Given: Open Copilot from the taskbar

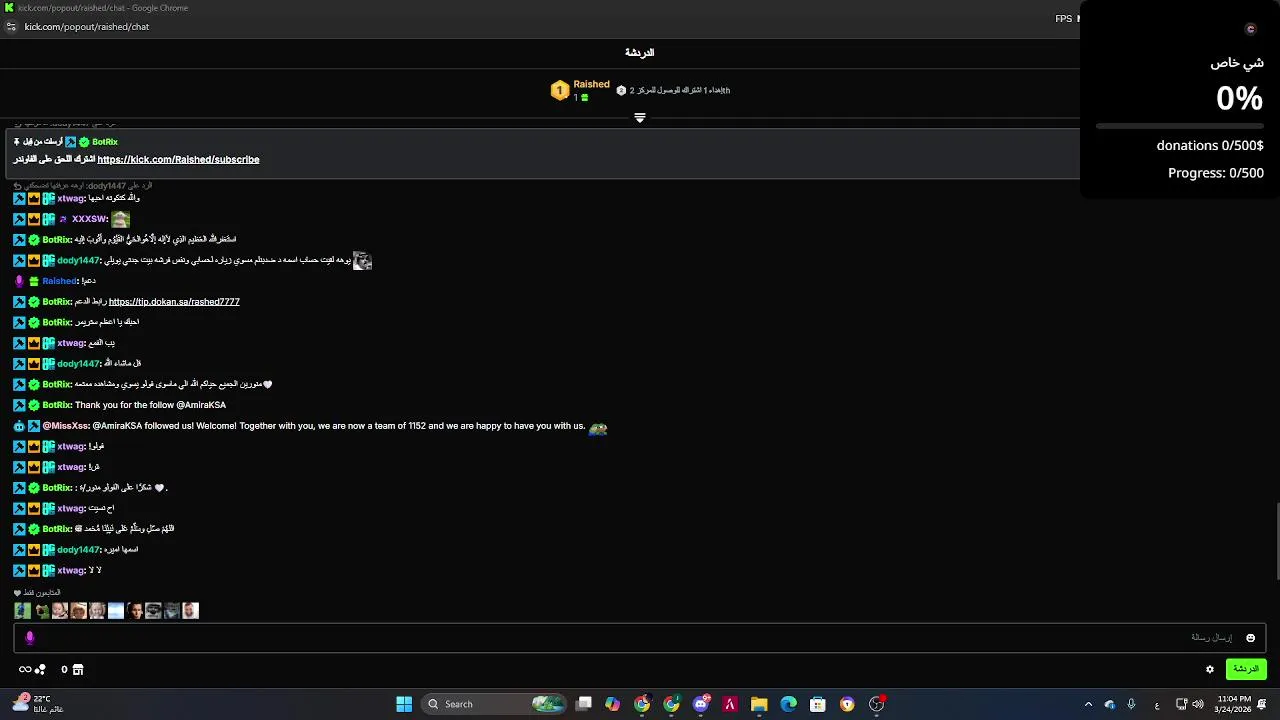Looking at the screenshot, I should tap(613, 704).
